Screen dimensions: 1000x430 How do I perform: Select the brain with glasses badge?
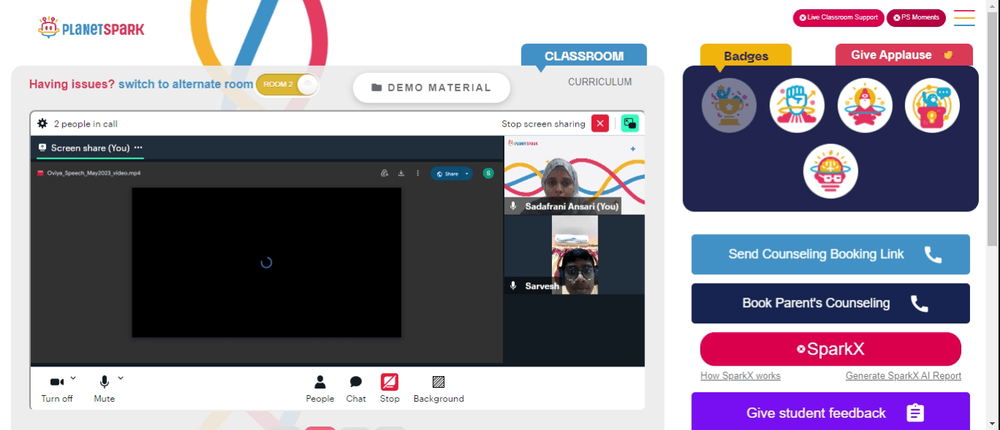[830, 171]
